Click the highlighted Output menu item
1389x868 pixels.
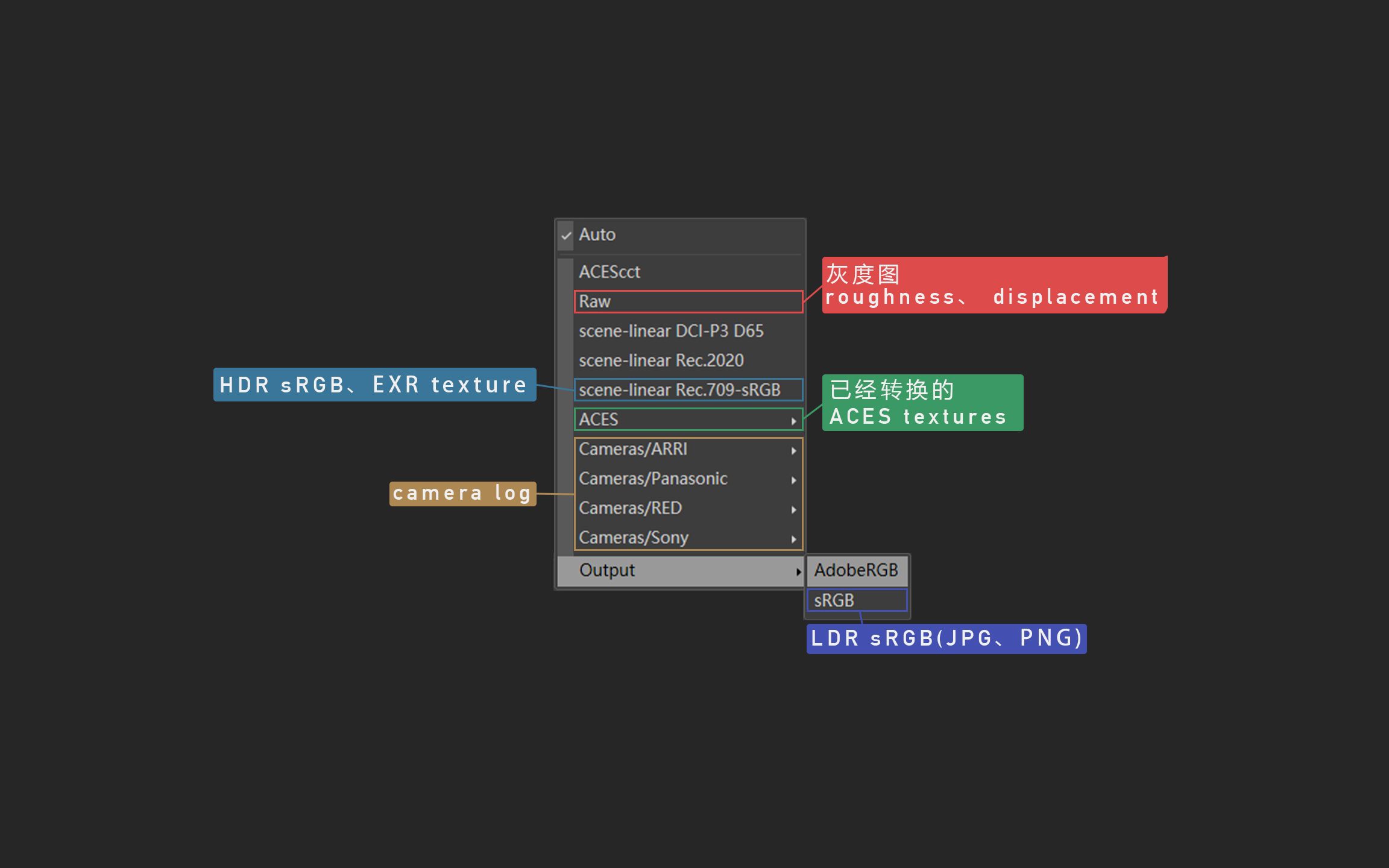click(x=607, y=570)
